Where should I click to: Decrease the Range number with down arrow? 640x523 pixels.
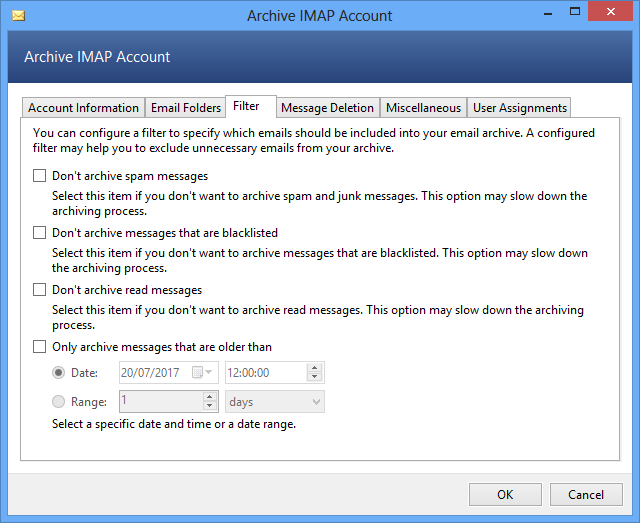point(209,406)
